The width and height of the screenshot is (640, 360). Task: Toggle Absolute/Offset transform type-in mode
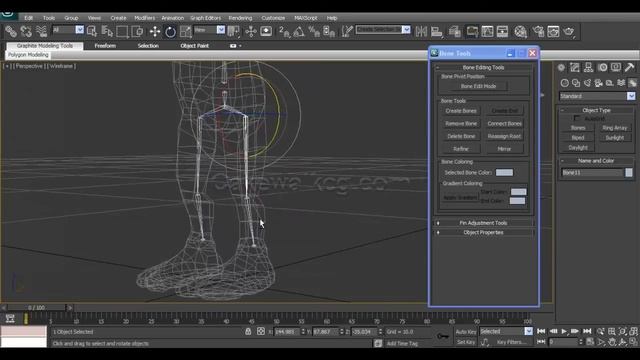pos(261,331)
